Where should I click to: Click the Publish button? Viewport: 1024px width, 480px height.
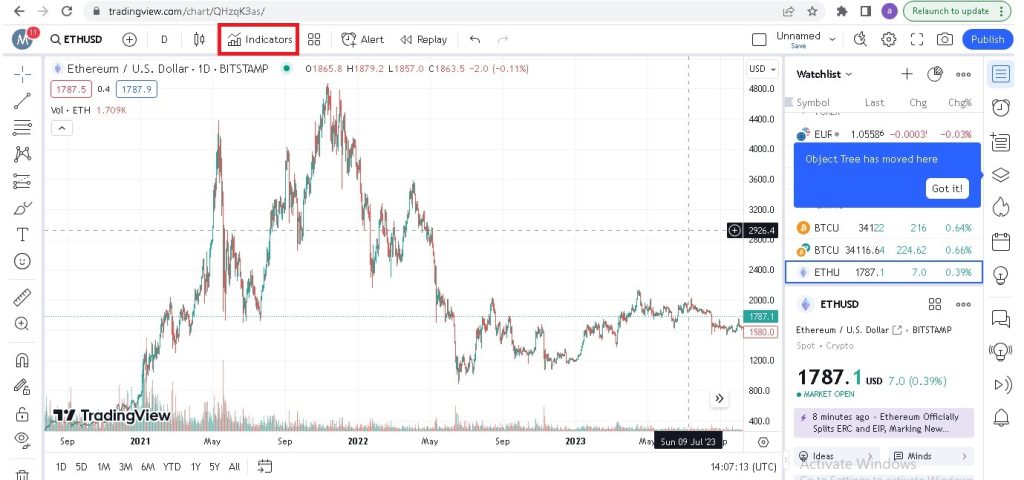(986, 39)
